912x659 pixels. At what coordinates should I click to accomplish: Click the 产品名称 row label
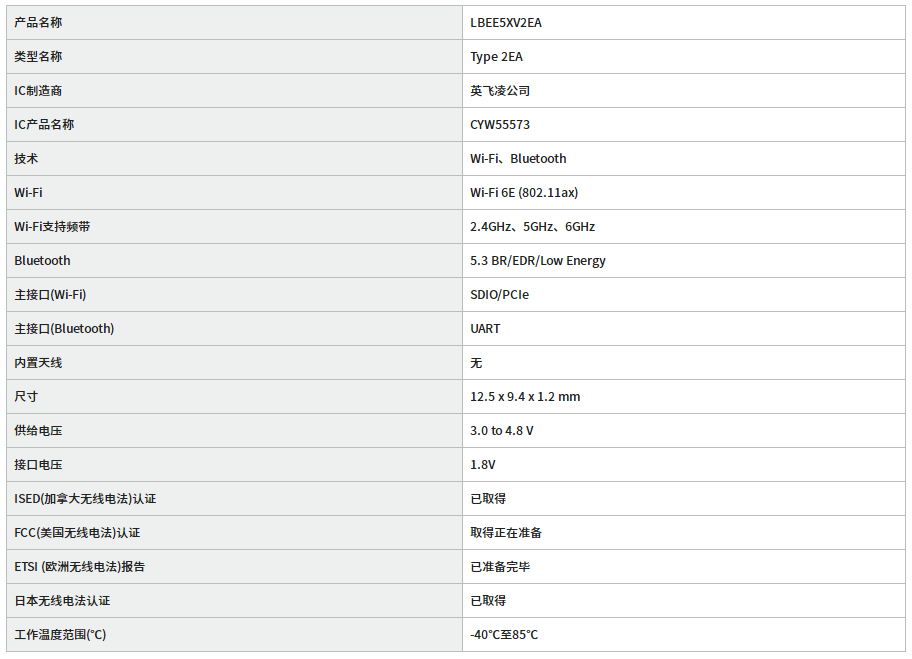[38, 23]
